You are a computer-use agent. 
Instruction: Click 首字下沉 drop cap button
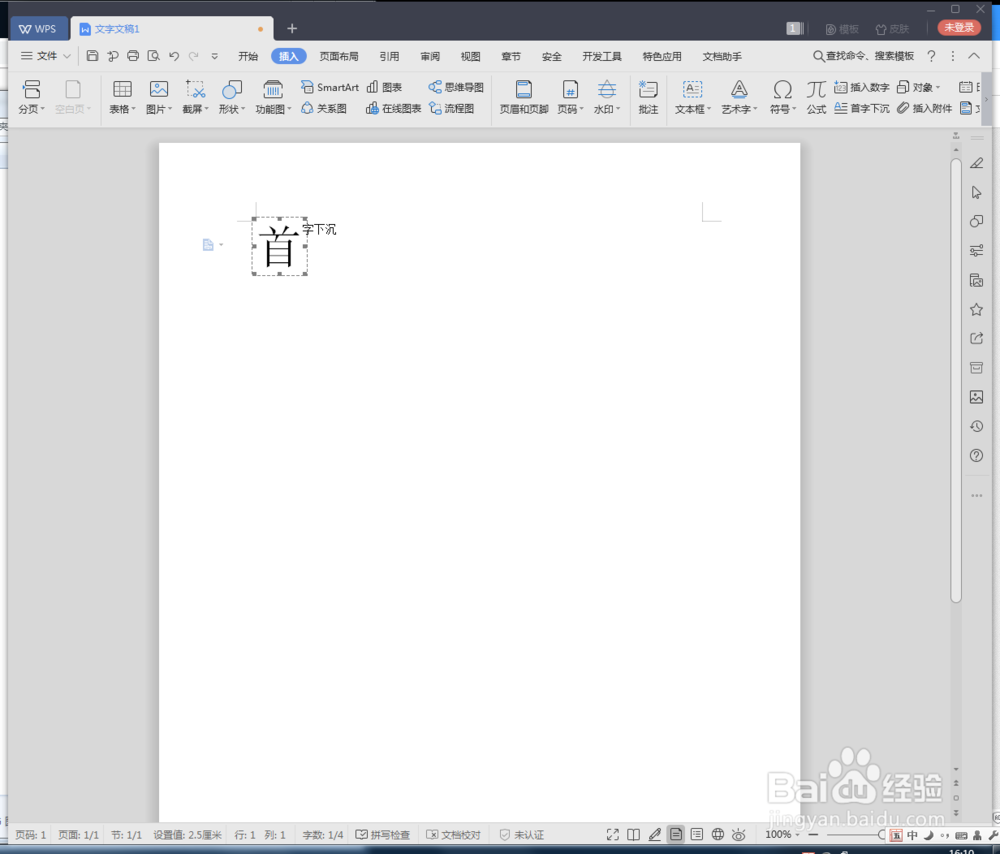[862, 108]
